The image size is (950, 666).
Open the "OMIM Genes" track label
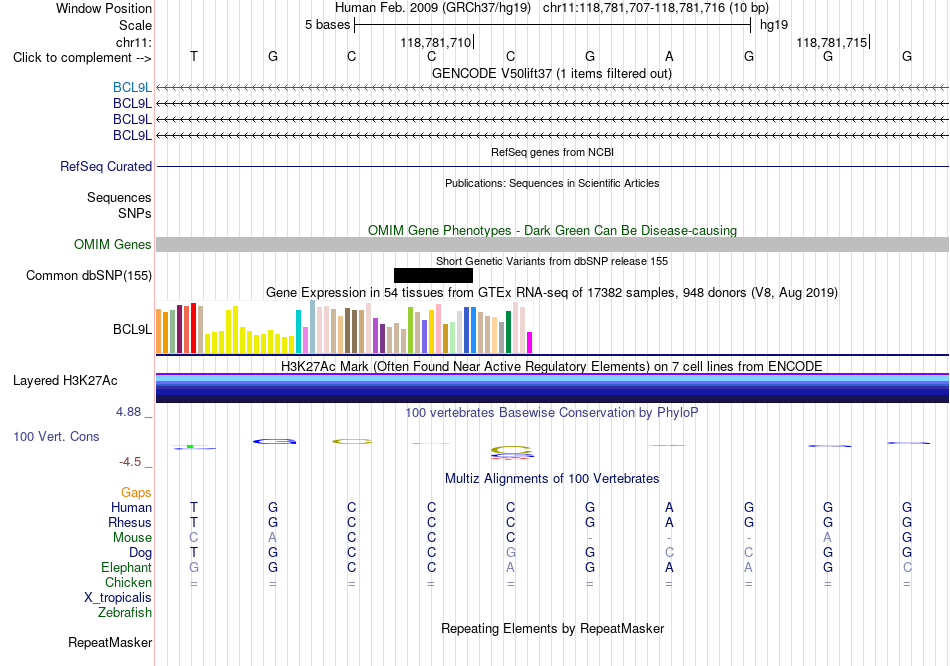click(x=112, y=244)
